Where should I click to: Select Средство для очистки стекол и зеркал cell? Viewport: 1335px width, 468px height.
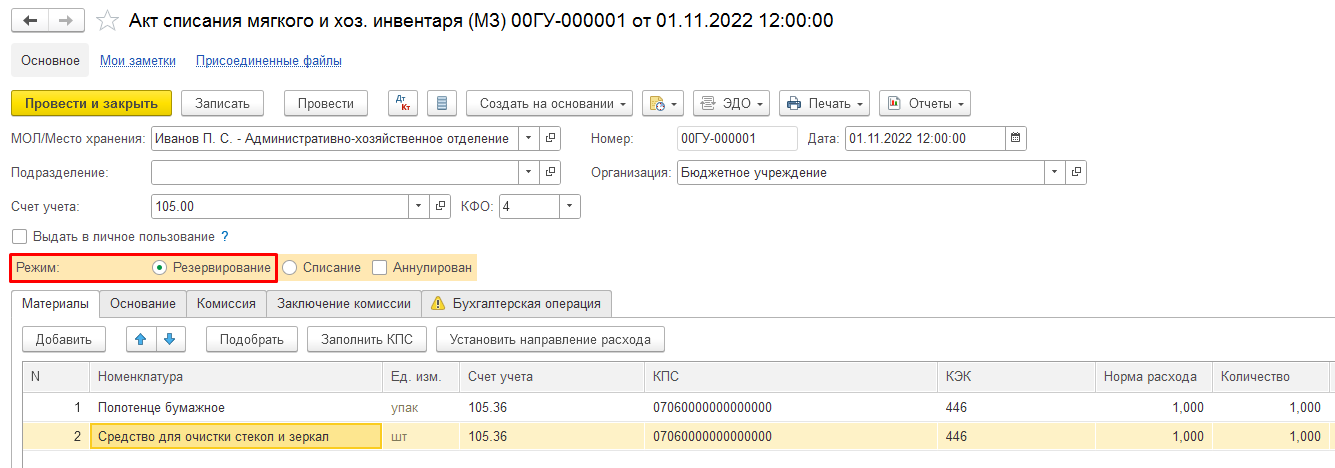tap(236, 437)
